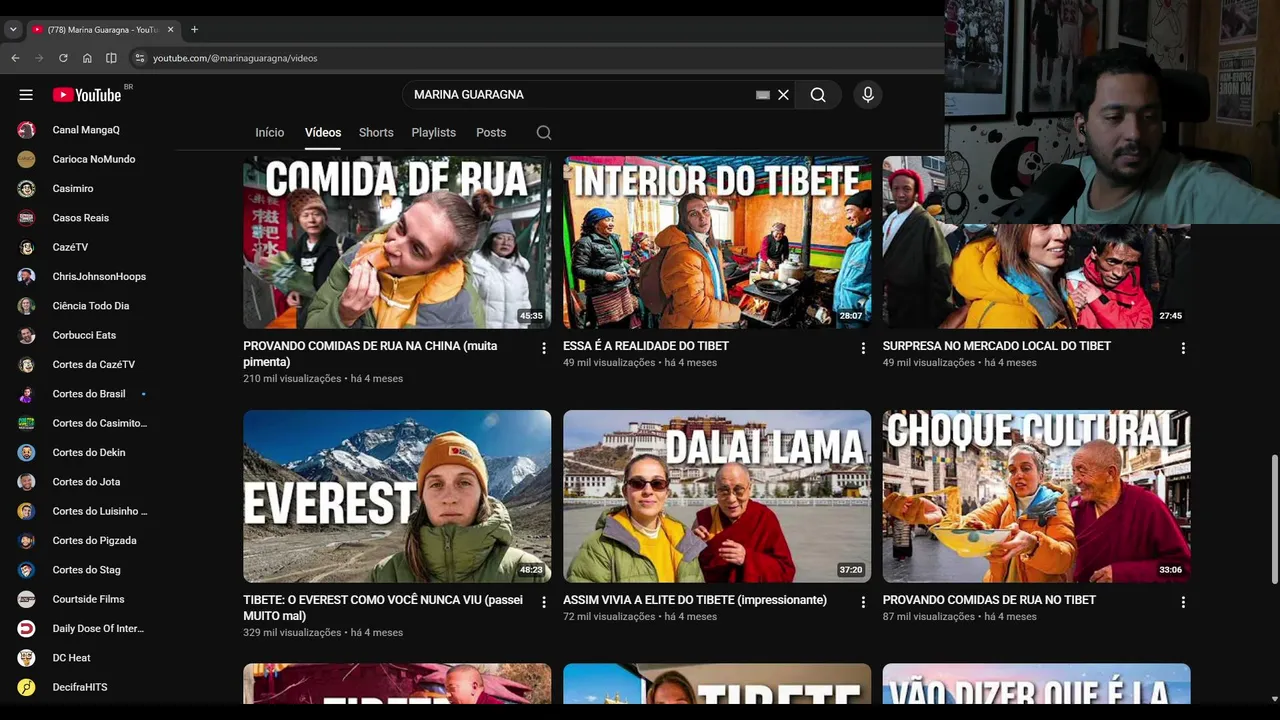1280x720 pixels.
Task: Switch to the Início tab
Action: coord(270,132)
